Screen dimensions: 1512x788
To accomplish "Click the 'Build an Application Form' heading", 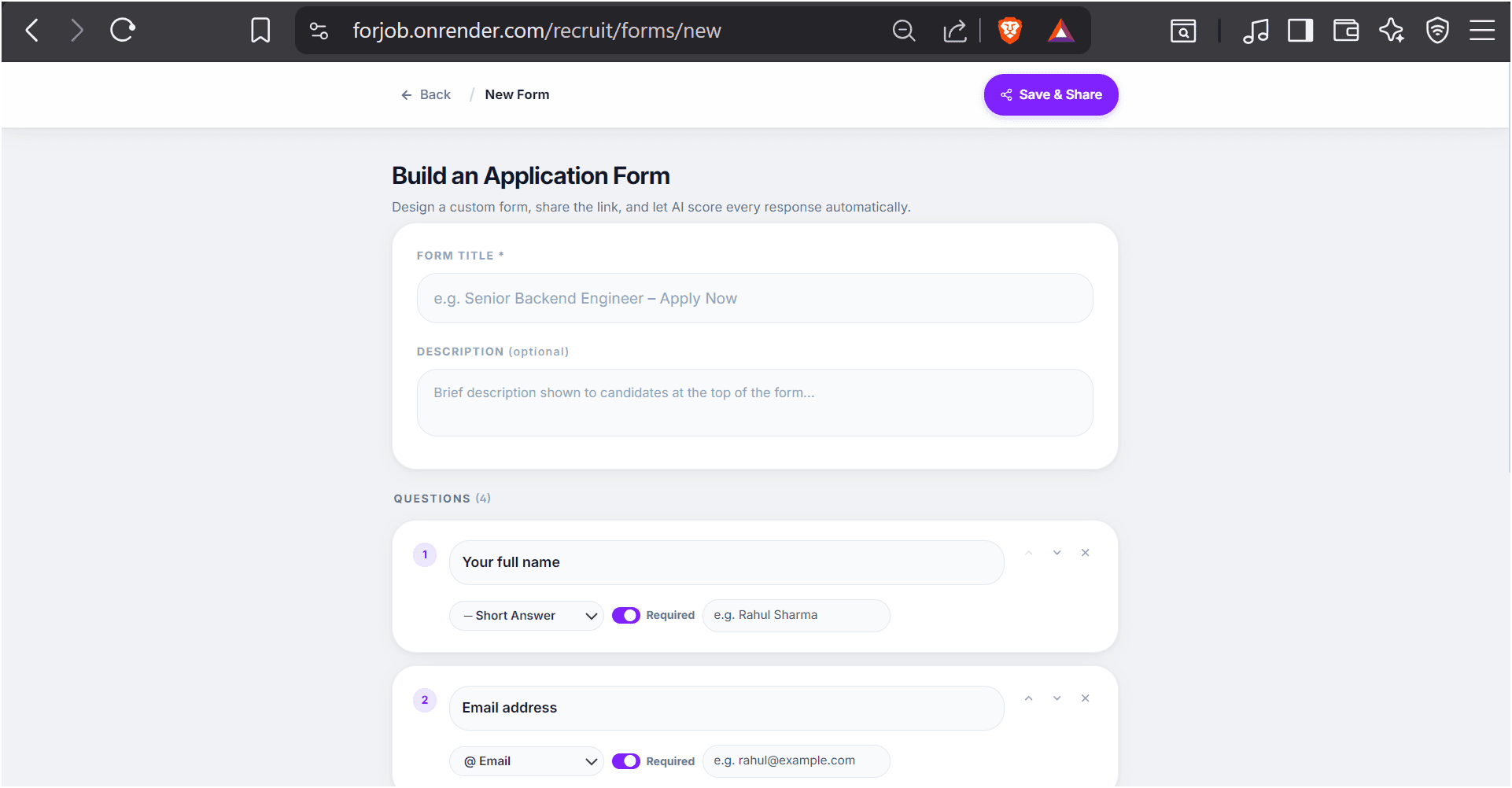I will click(531, 175).
